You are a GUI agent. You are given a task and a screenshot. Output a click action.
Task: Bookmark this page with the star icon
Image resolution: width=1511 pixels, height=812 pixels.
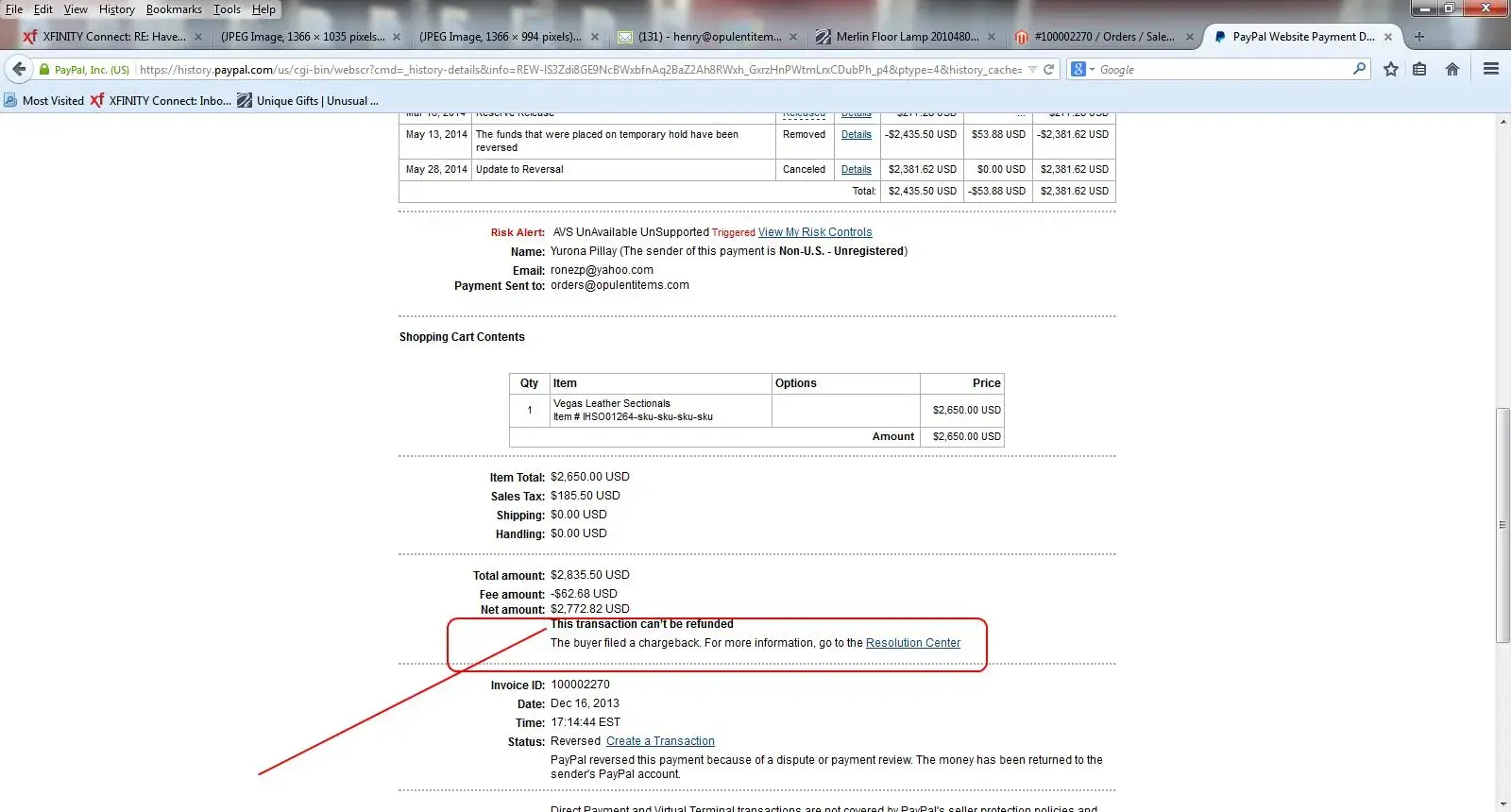point(1391,69)
